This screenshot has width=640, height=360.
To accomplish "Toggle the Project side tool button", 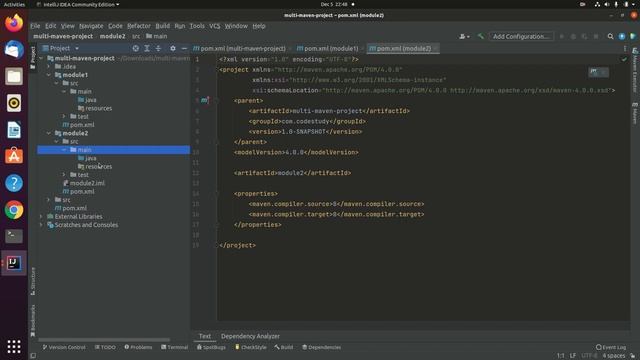I will pyautogui.click(x=33, y=58).
